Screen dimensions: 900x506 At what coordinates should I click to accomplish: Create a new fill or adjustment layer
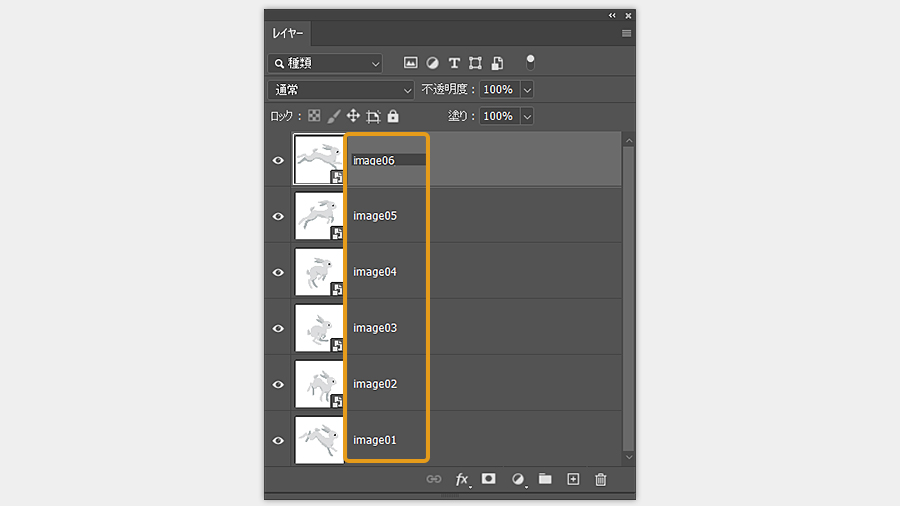click(x=518, y=480)
